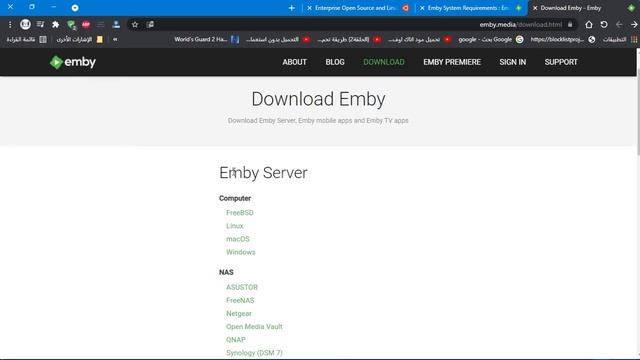The width and height of the screenshot is (640, 360).
Task: Open the BLOG menu item
Action: pos(335,62)
